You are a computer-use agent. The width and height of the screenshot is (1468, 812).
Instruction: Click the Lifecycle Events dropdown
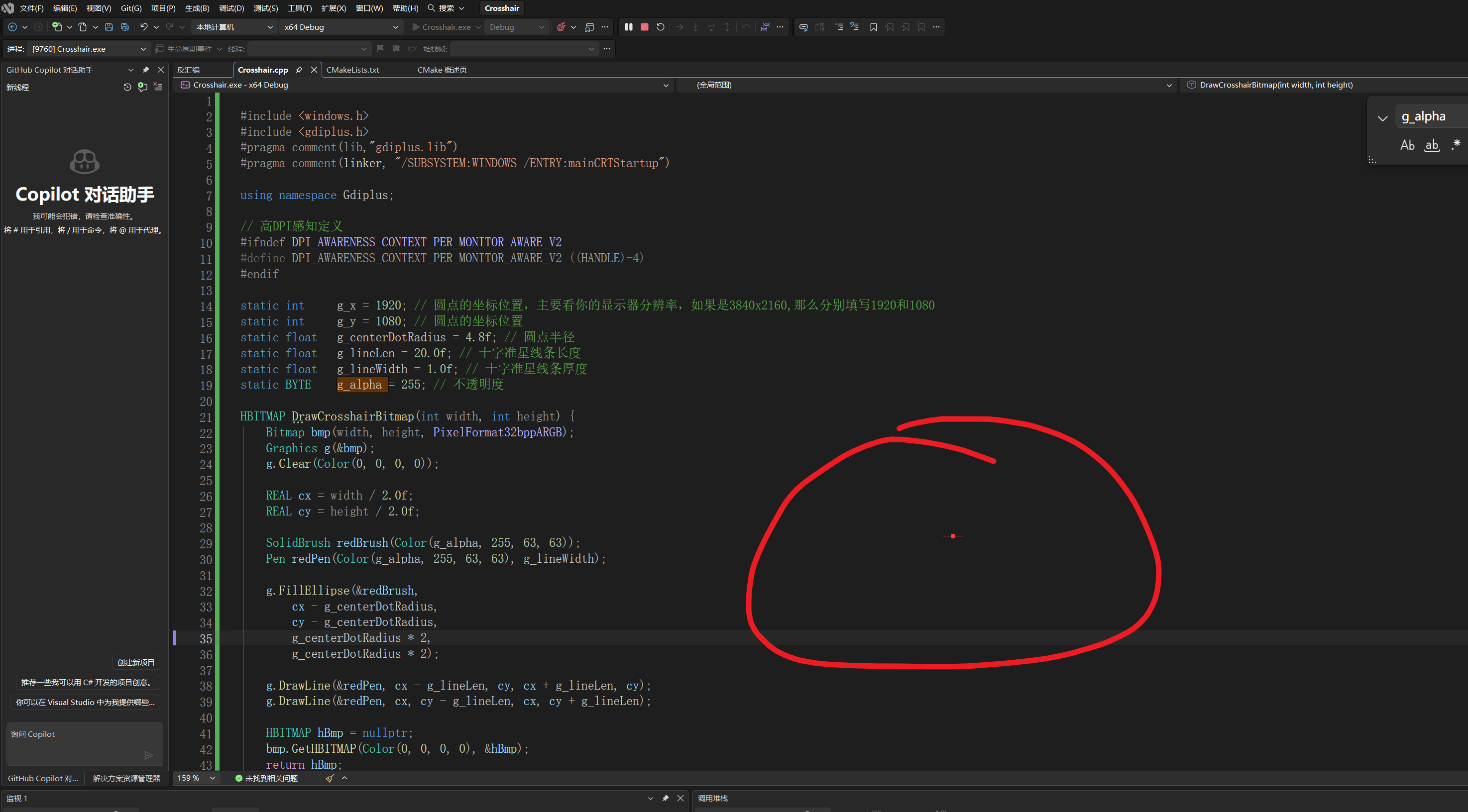coord(189,49)
